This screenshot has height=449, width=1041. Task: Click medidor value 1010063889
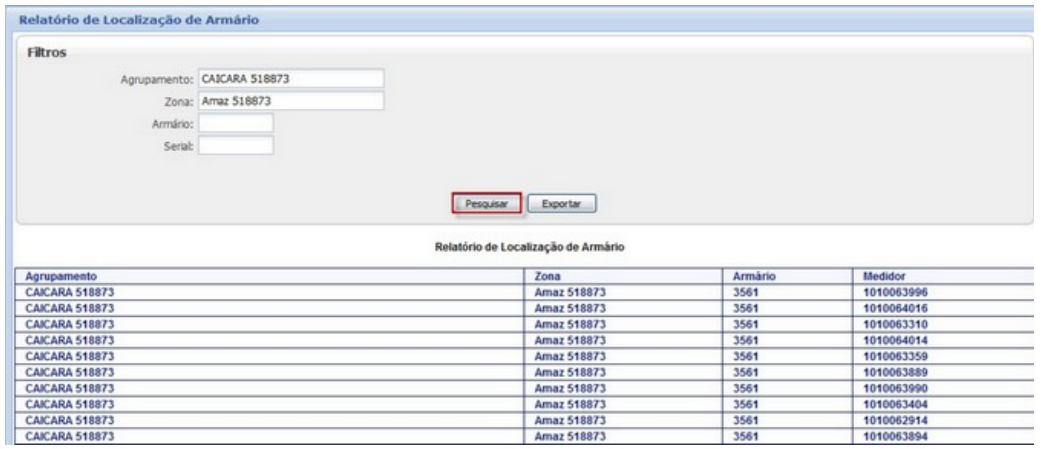[x=896, y=372]
